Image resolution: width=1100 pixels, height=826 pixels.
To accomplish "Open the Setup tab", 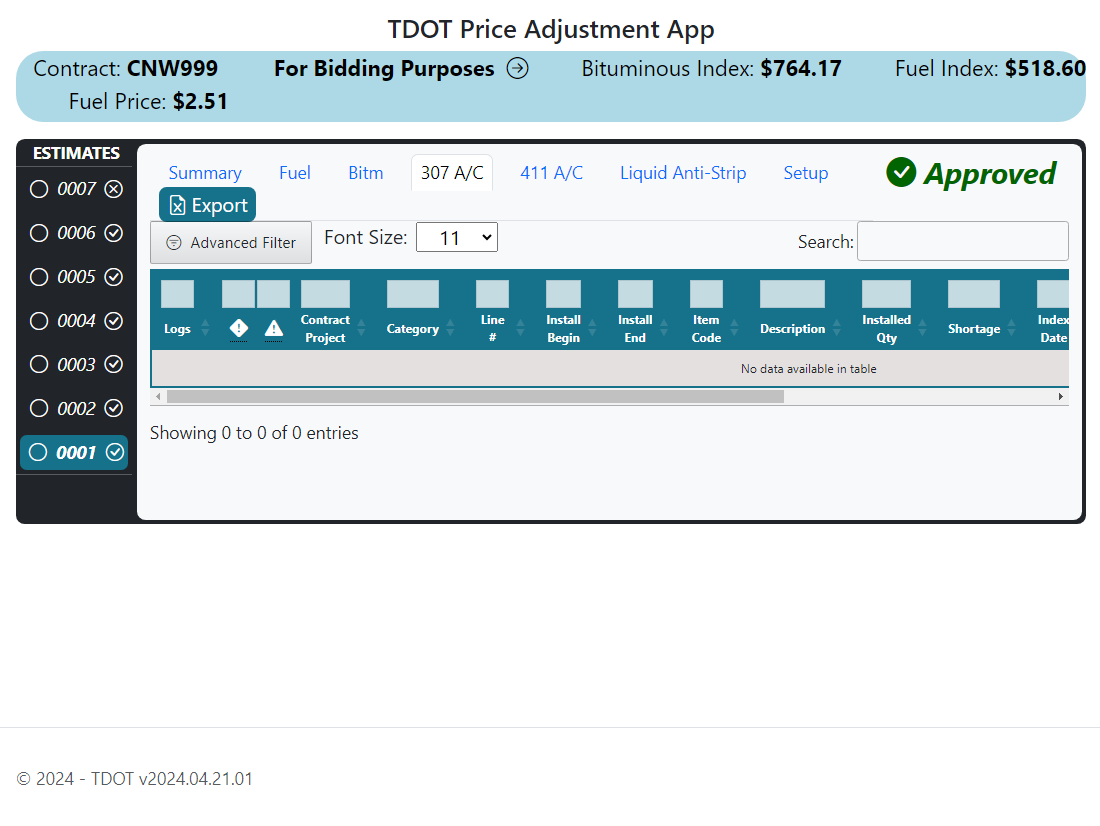I will (805, 173).
